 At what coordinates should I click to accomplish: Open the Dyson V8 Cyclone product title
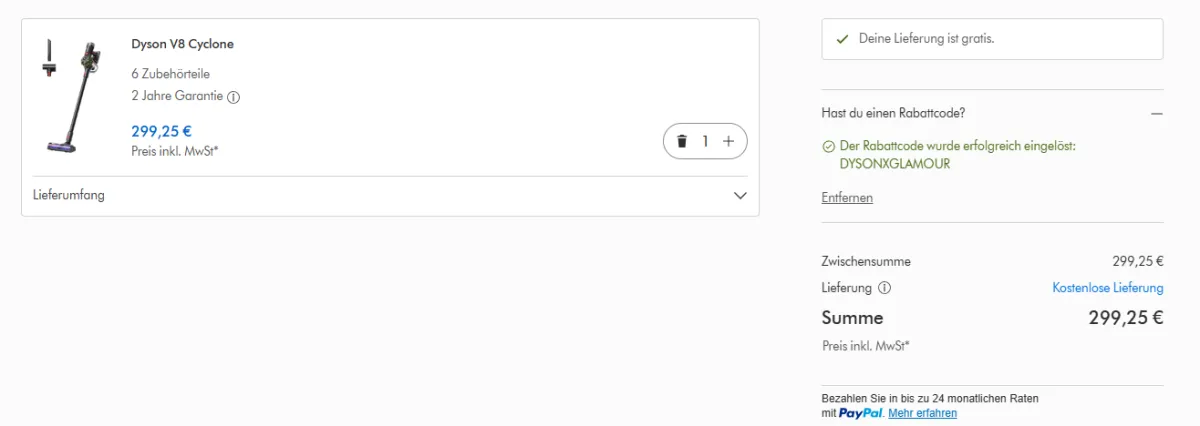tap(182, 44)
